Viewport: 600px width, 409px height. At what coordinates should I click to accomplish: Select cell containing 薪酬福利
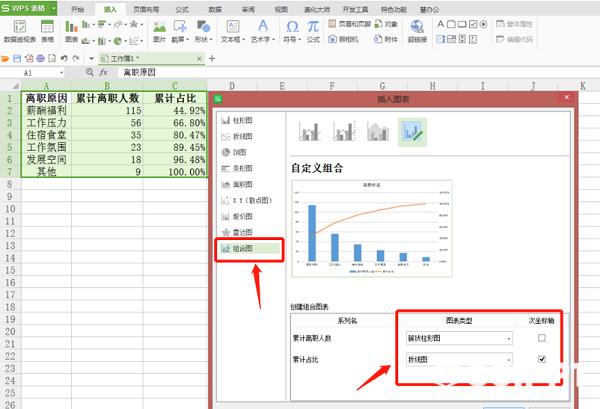(46, 111)
